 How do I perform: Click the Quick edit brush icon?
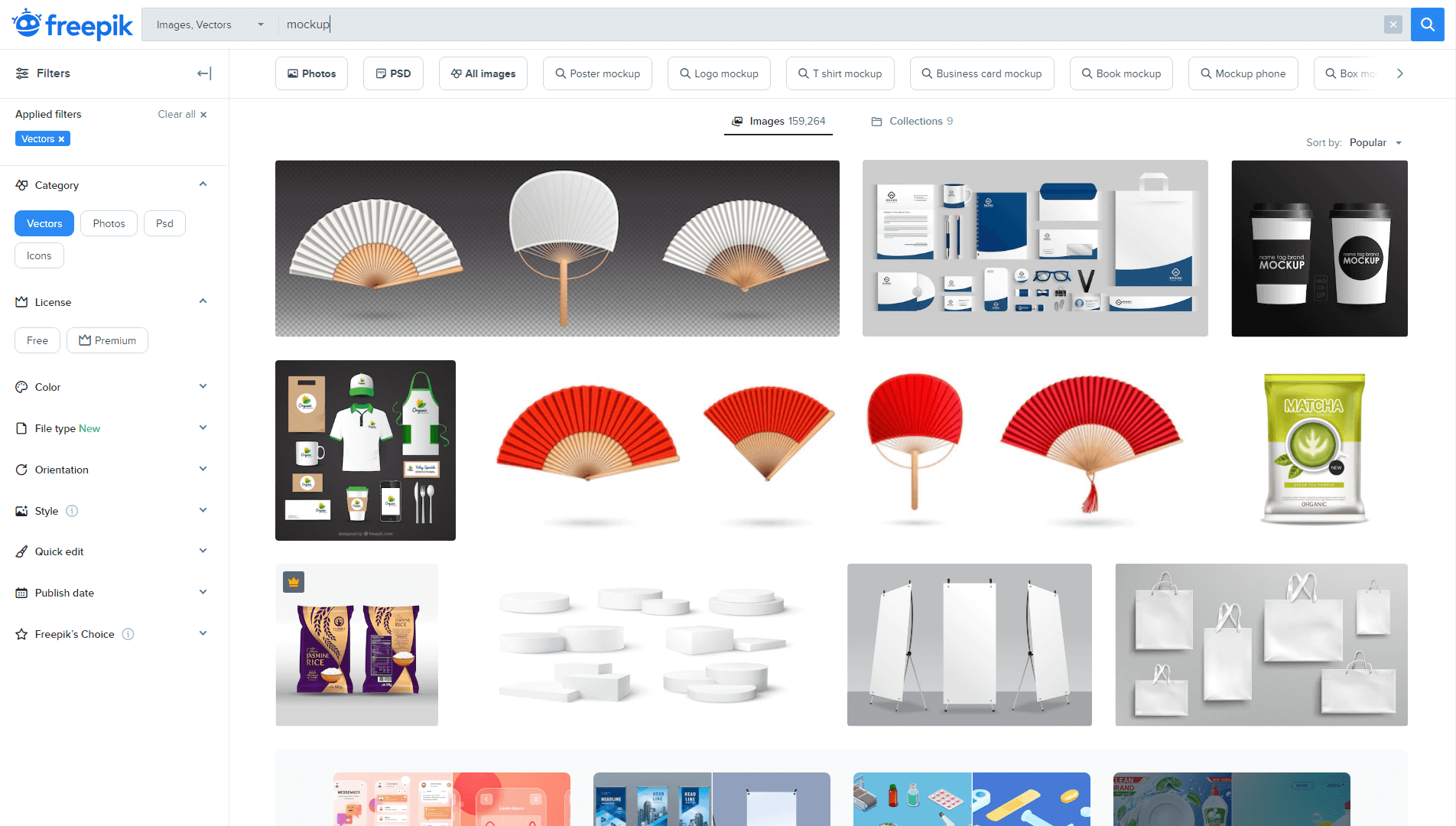click(x=21, y=551)
